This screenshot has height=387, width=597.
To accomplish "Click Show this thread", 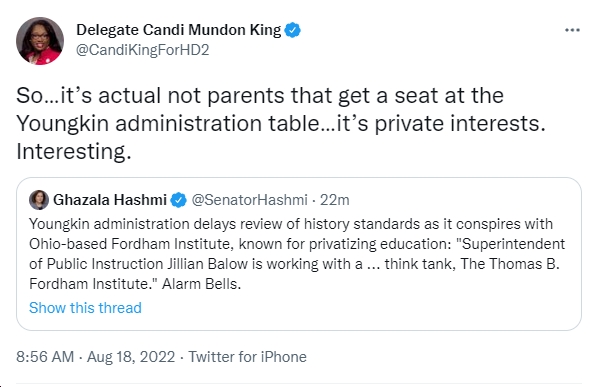I will coord(85,308).
